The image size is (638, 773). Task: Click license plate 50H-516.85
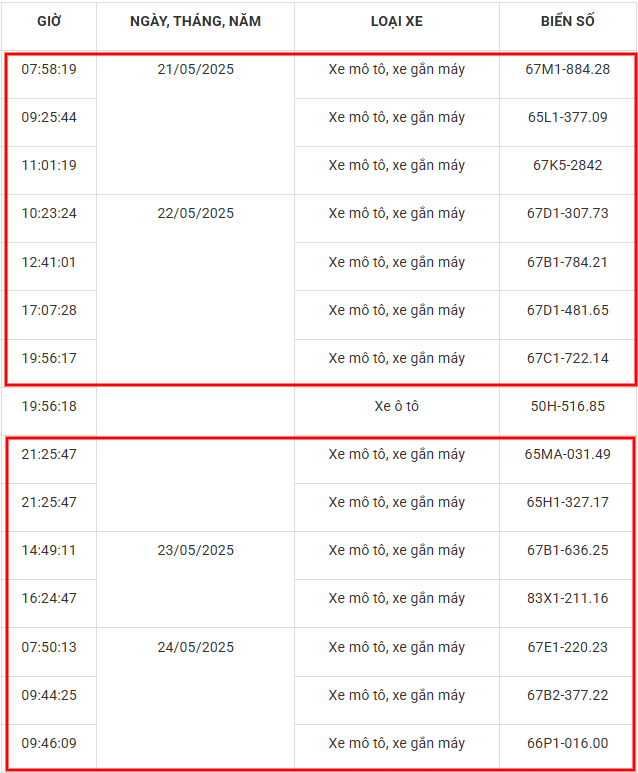pos(567,406)
